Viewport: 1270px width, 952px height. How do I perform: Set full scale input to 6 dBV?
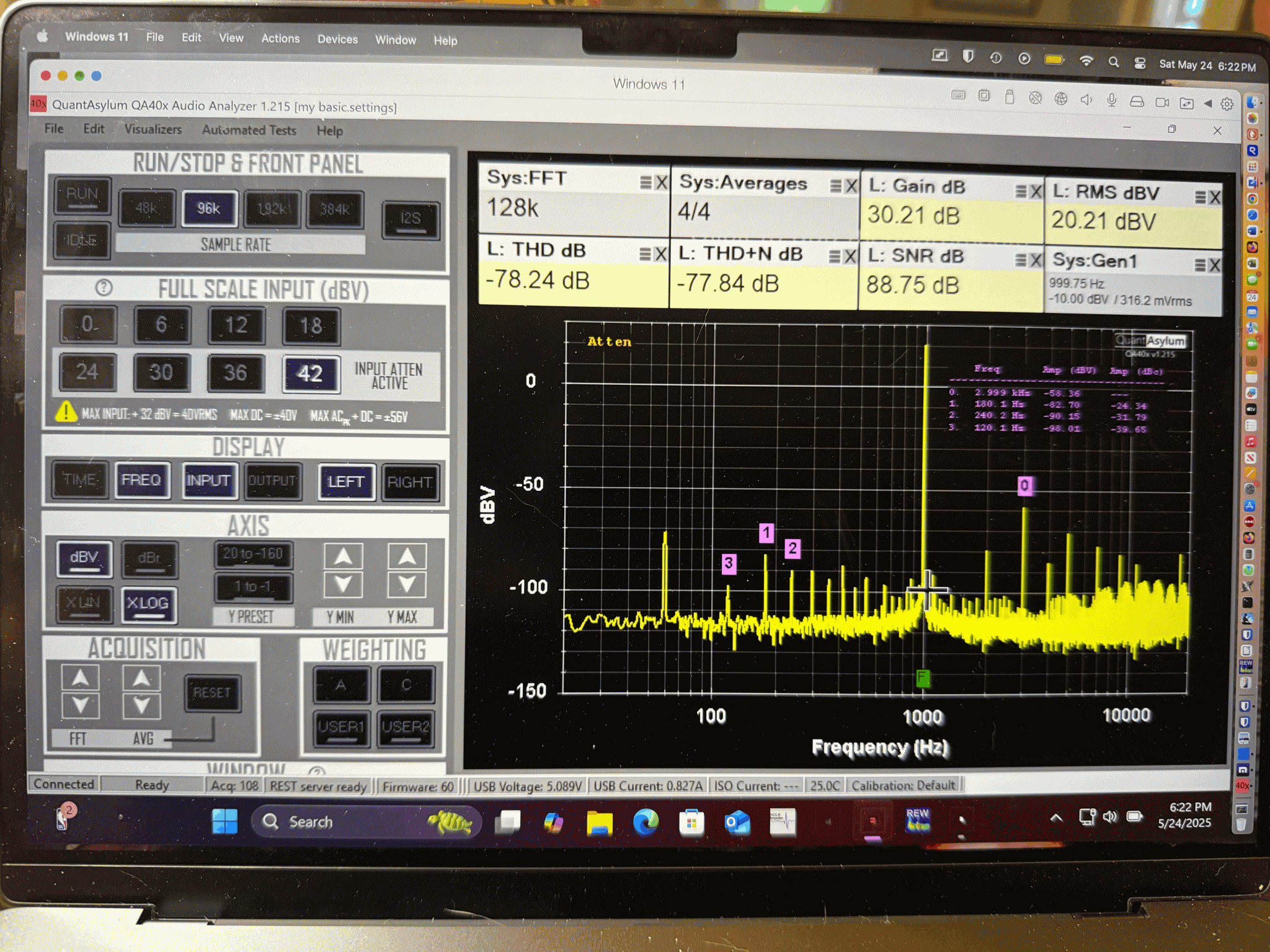pos(162,325)
